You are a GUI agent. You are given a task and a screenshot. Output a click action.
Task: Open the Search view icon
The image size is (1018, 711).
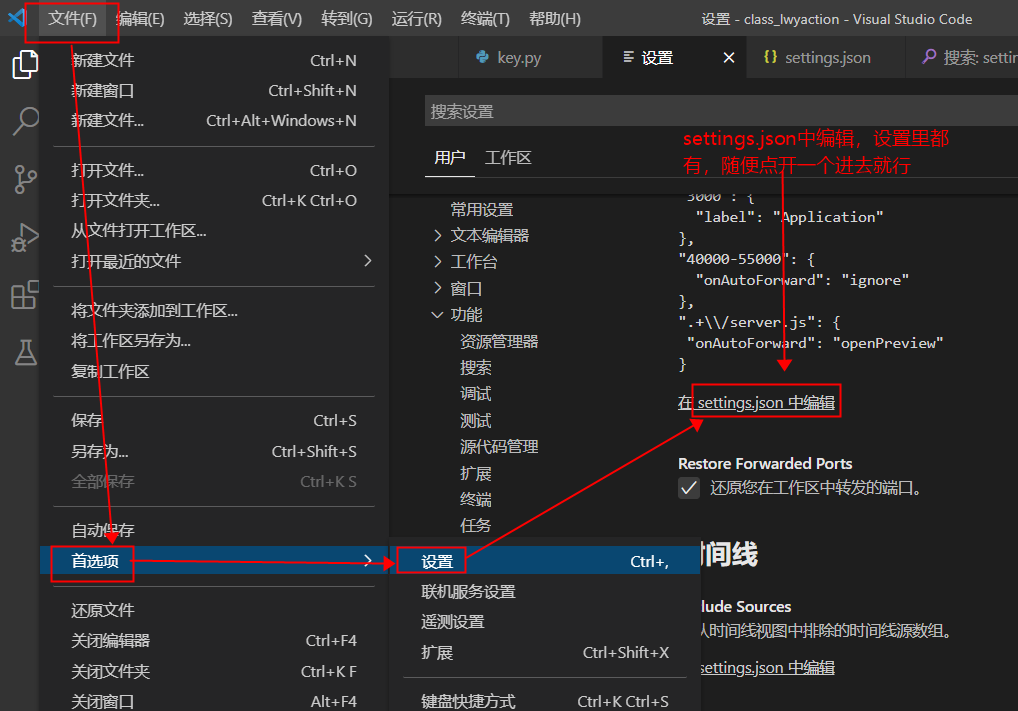click(x=25, y=121)
